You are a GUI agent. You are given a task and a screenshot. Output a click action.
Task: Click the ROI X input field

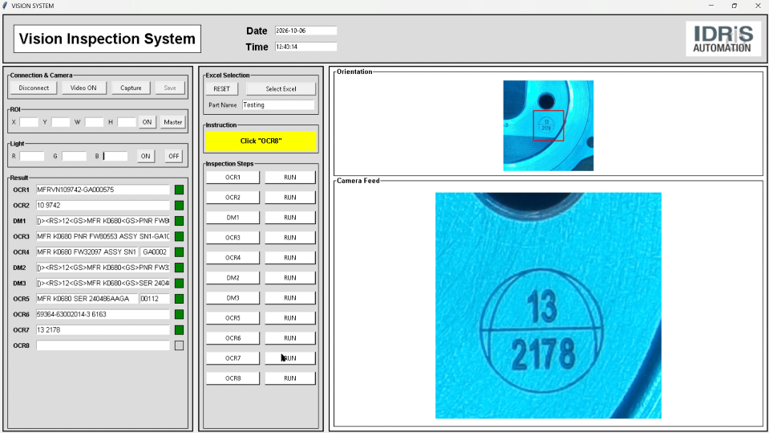(29, 122)
